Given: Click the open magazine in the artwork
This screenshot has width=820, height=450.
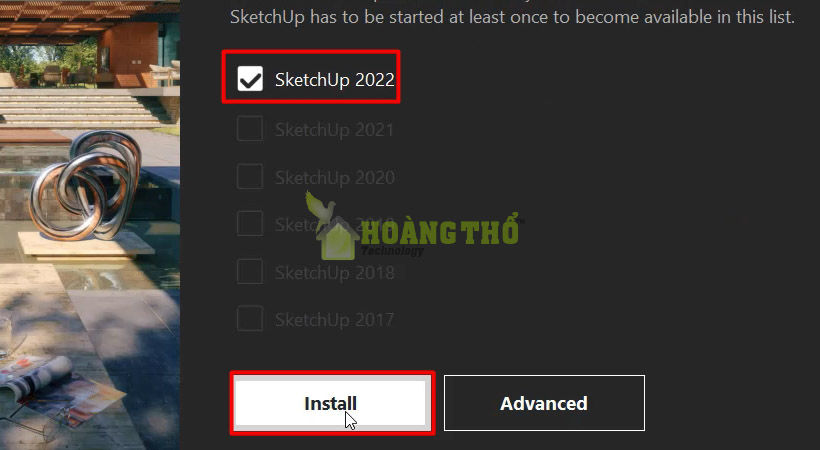Looking at the screenshot, I should pyautogui.click(x=58, y=392).
